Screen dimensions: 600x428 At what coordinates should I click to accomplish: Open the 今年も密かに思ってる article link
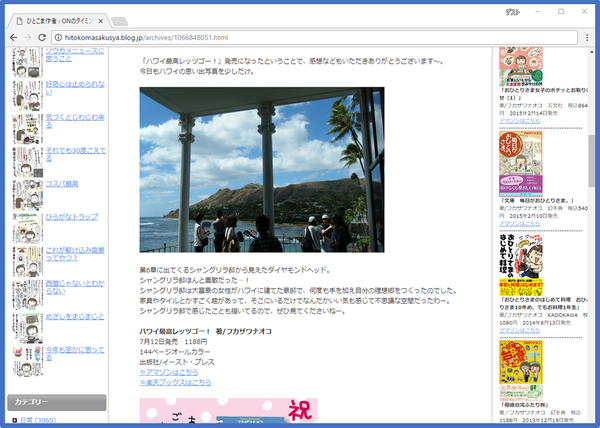pos(75,353)
